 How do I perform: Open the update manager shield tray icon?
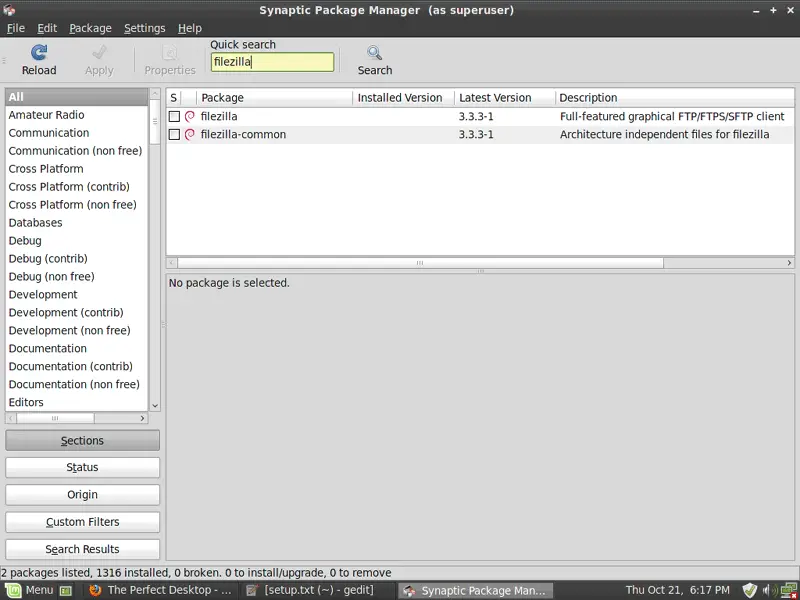(x=749, y=590)
